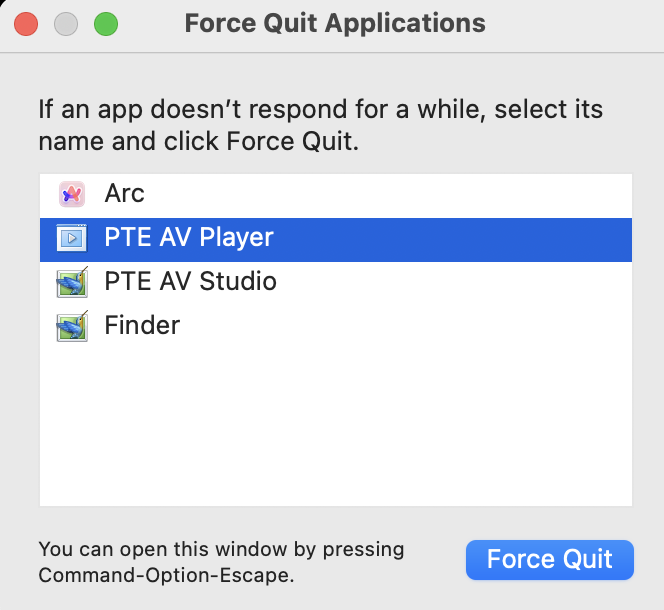Screen dimensions: 664x610
Task: Click the PTE AV Player icon
Action: tap(72, 238)
